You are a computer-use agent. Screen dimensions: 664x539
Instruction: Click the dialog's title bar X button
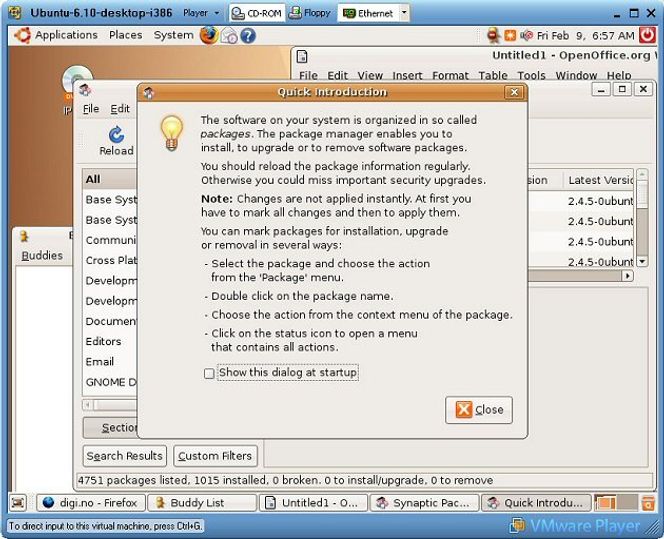tap(514, 92)
